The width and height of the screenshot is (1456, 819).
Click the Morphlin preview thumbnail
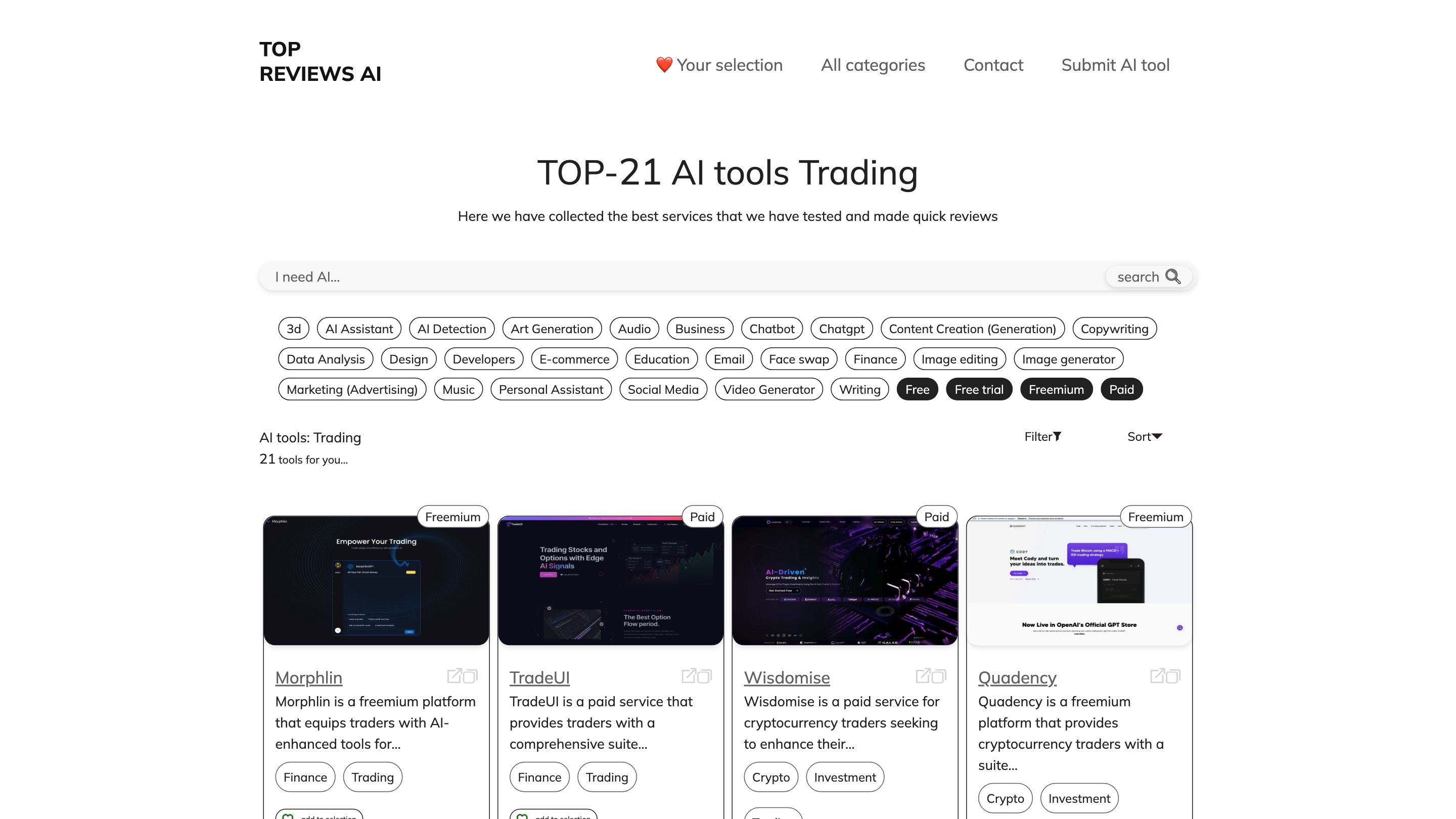(x=376, y=580)
